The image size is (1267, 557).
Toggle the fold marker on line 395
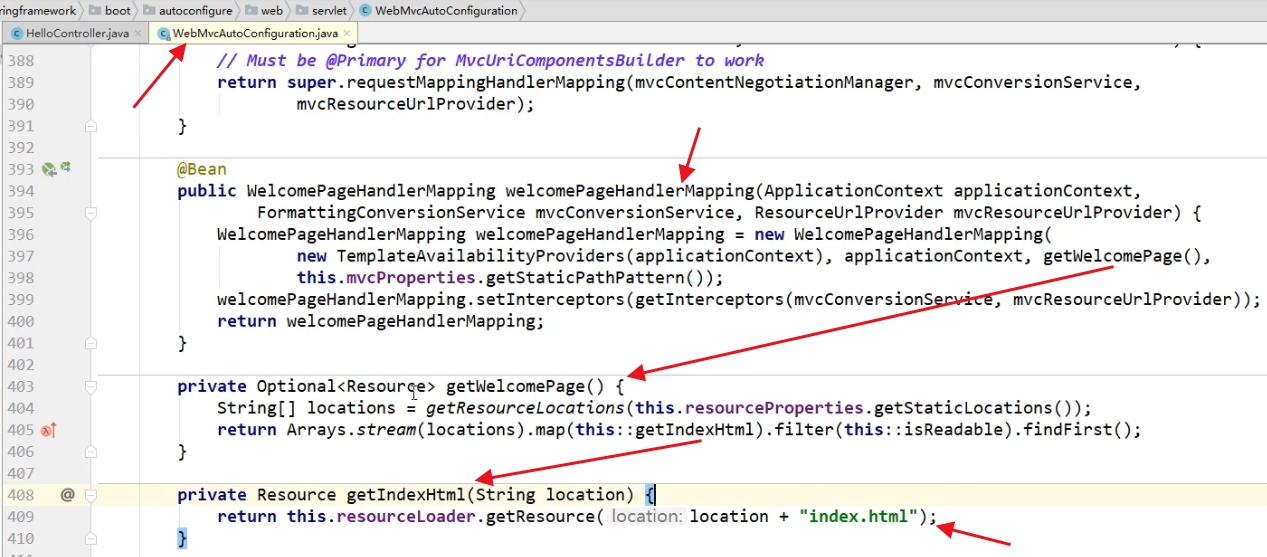tap(91, 213)
